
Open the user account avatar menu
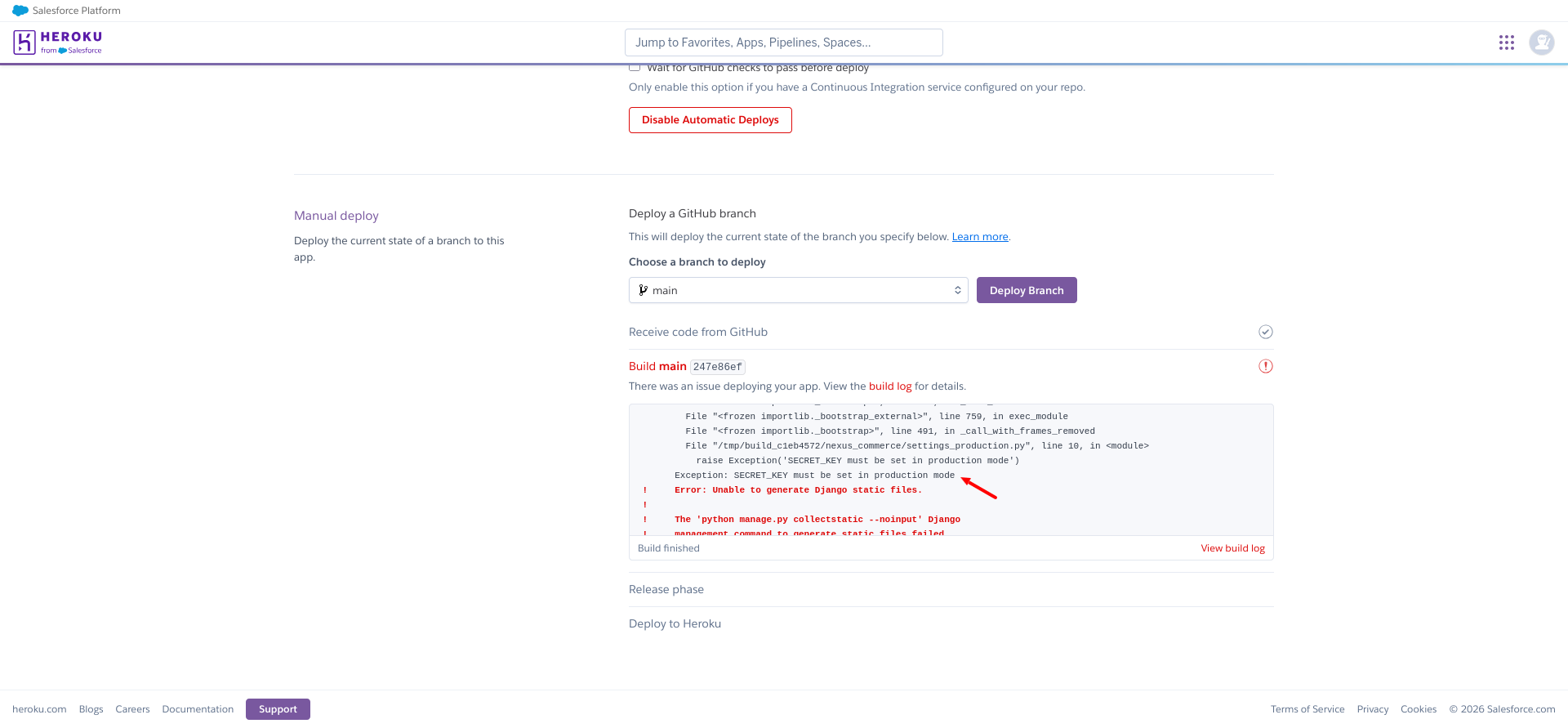coord(1542,42)
